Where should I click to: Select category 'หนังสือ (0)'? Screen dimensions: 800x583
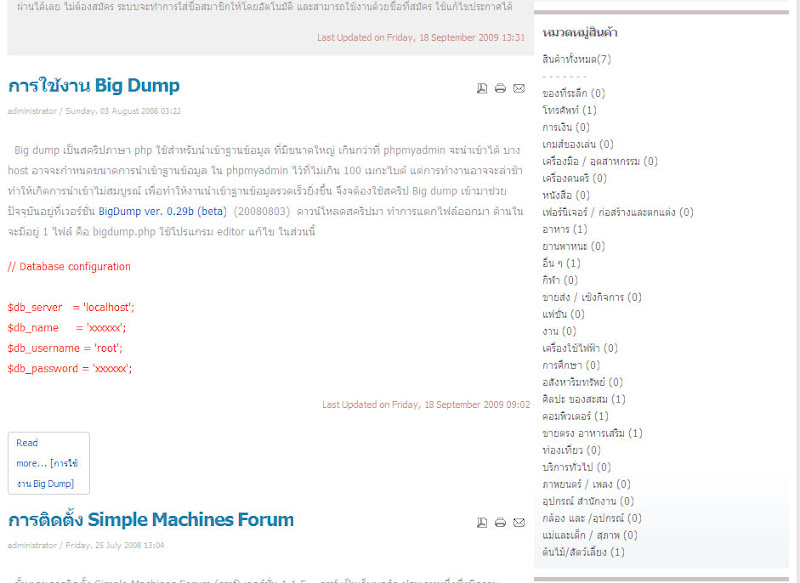point(566,195)
